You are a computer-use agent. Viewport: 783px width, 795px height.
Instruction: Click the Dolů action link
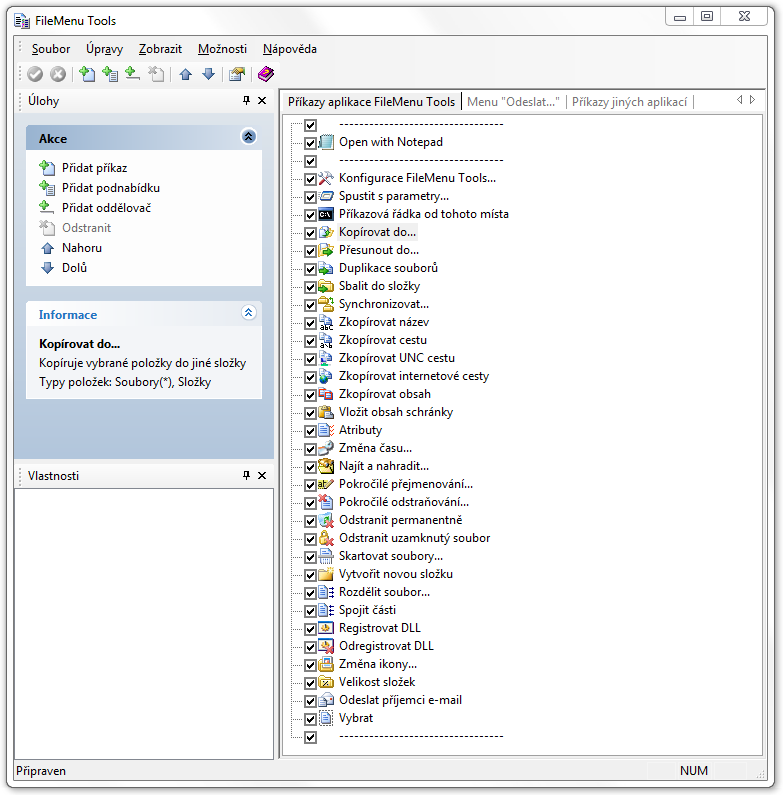[x=74, y=268]
